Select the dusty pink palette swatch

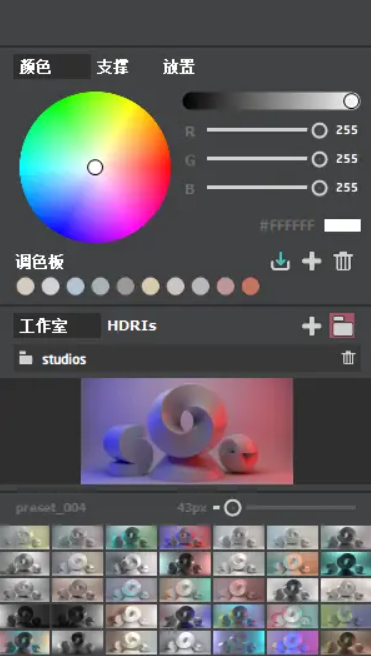(225, 287)
